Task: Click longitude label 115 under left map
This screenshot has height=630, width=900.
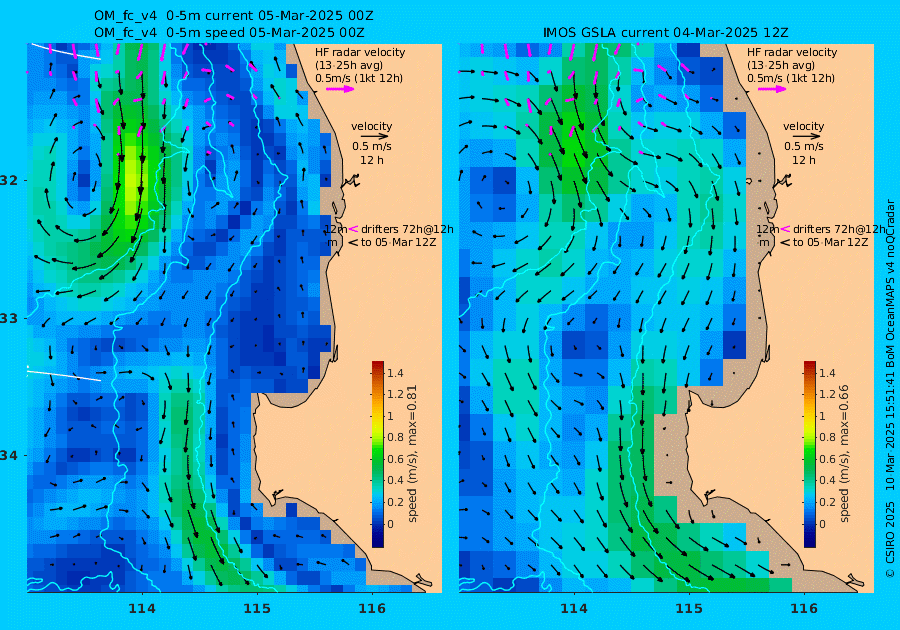Action: coord(257,609)
